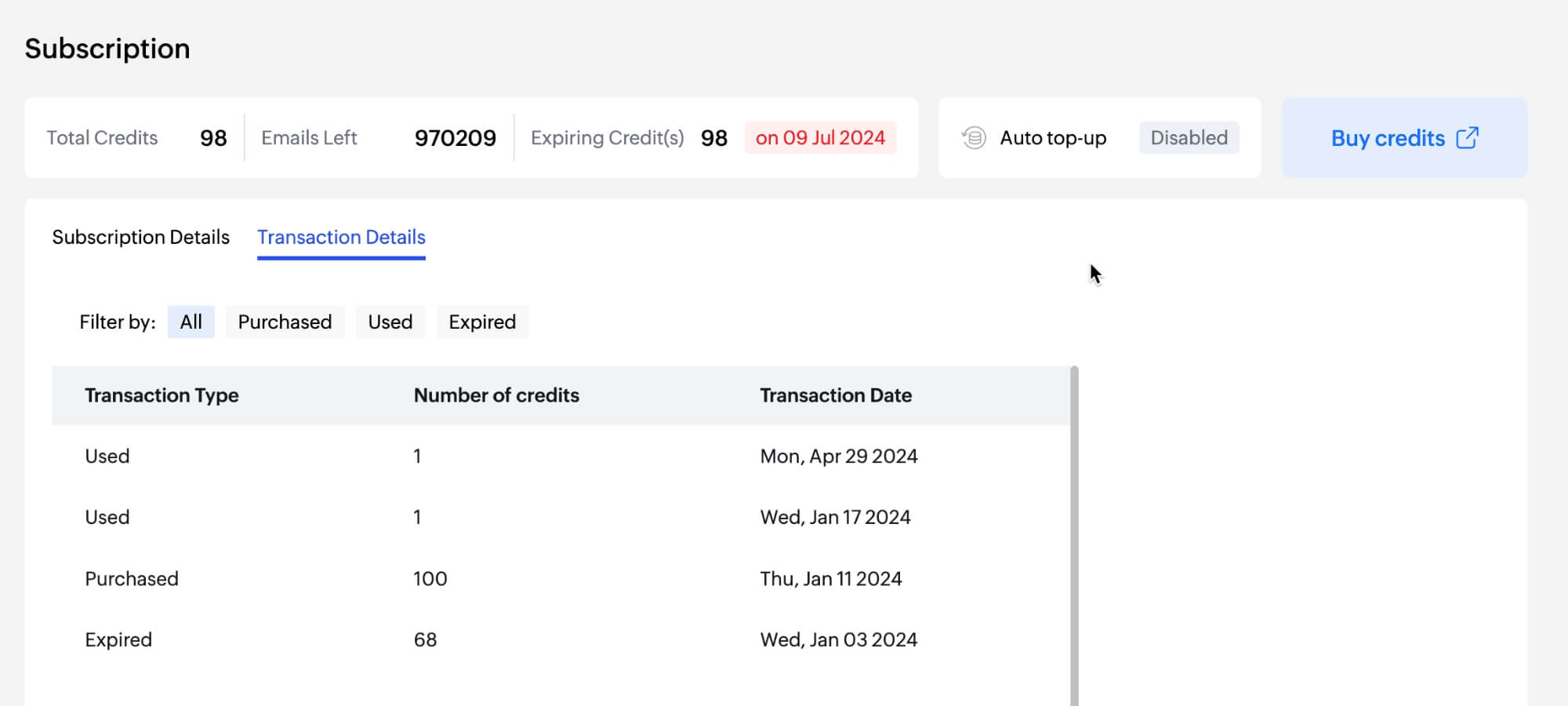The height and width of the screenshot is (706, 1568).
Task: Filter transactions by Purchased
Action: pos(285,322)
